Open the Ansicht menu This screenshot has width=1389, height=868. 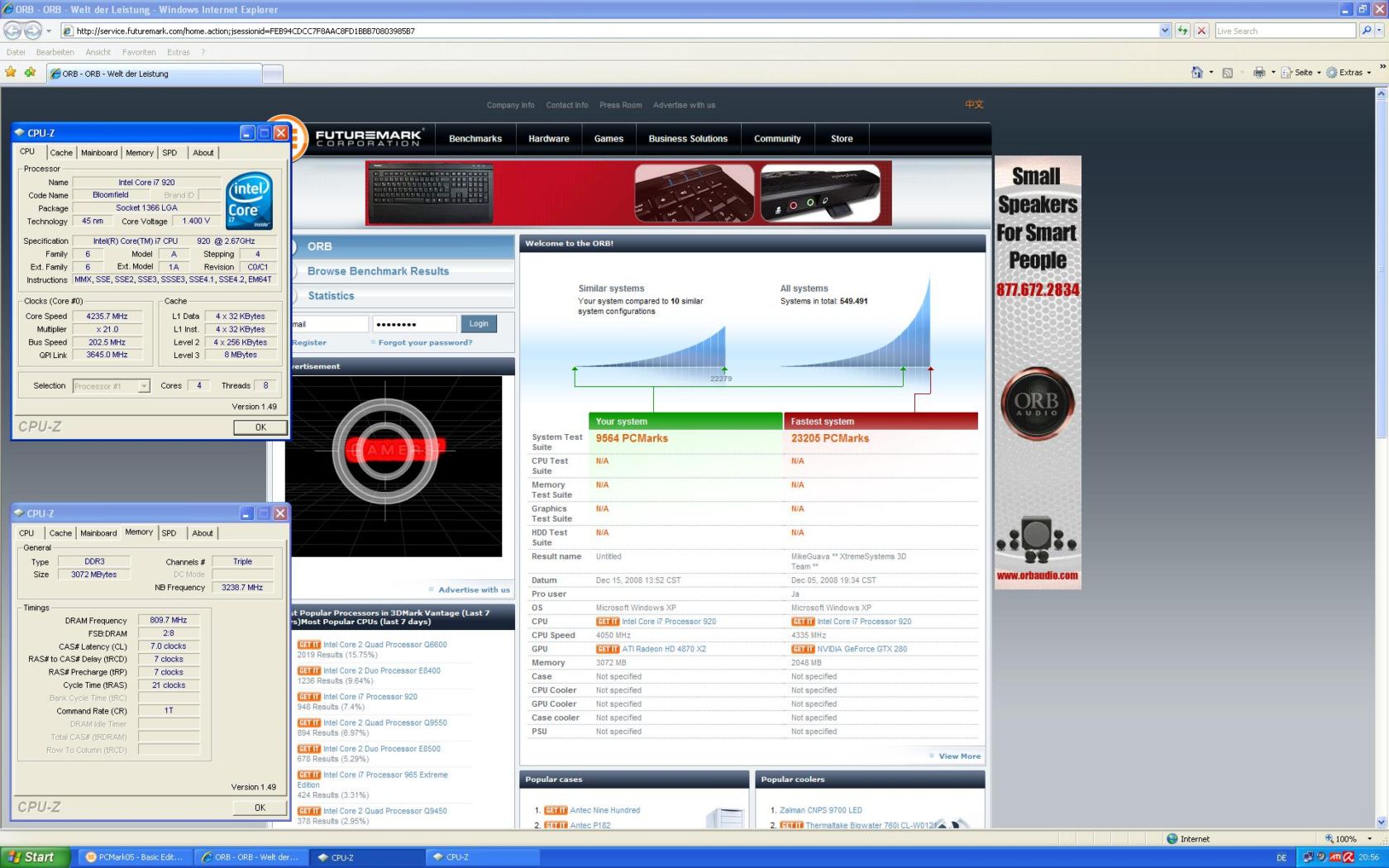click(98, 52)
